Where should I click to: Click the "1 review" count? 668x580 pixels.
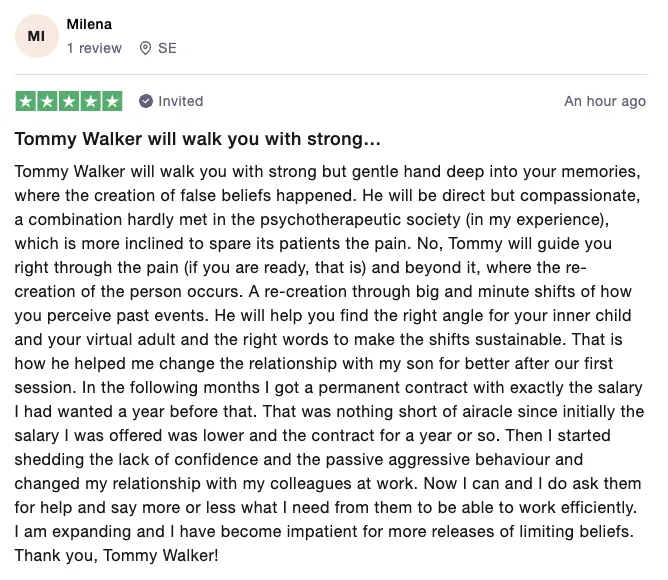pyautogui.click(x=94, y=48)
